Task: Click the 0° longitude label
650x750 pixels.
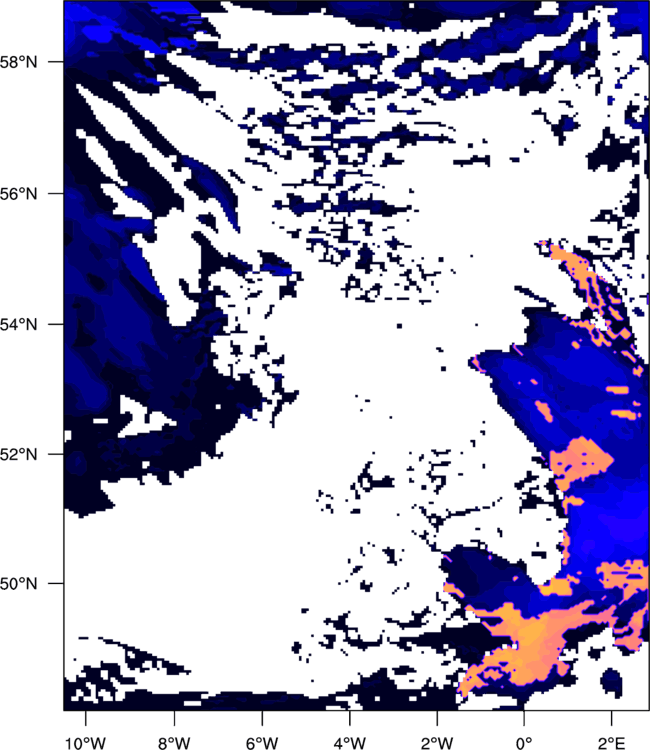Action: click(x=524, y=743)
